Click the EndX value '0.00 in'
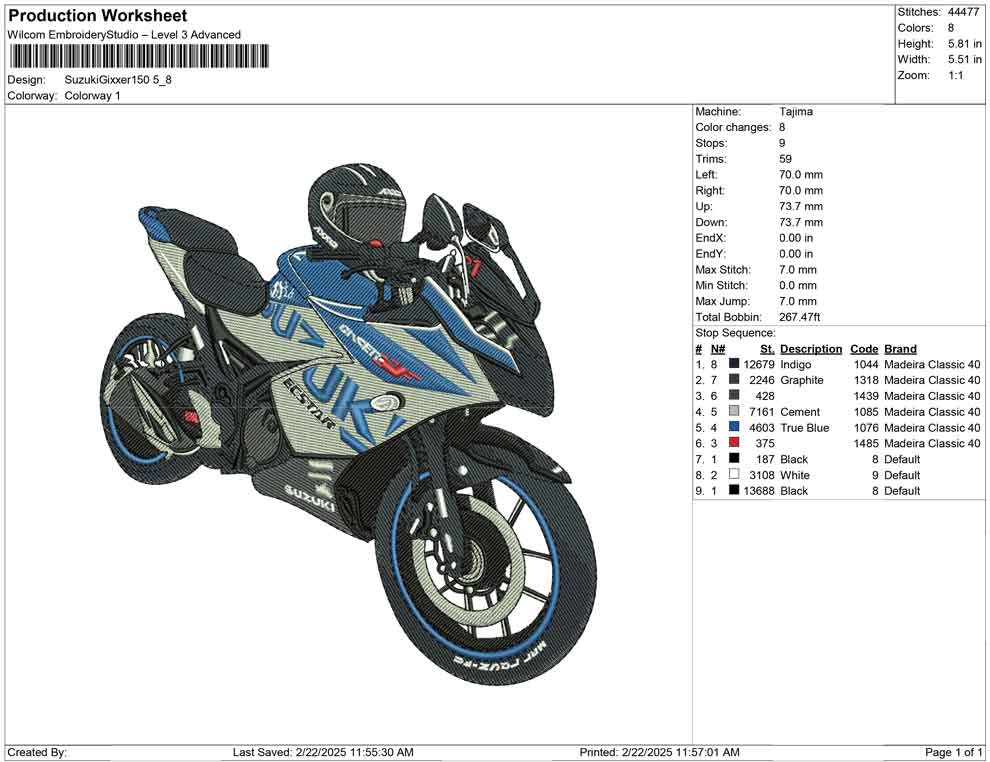The image size is (990, 762). (x=796, y=238)
